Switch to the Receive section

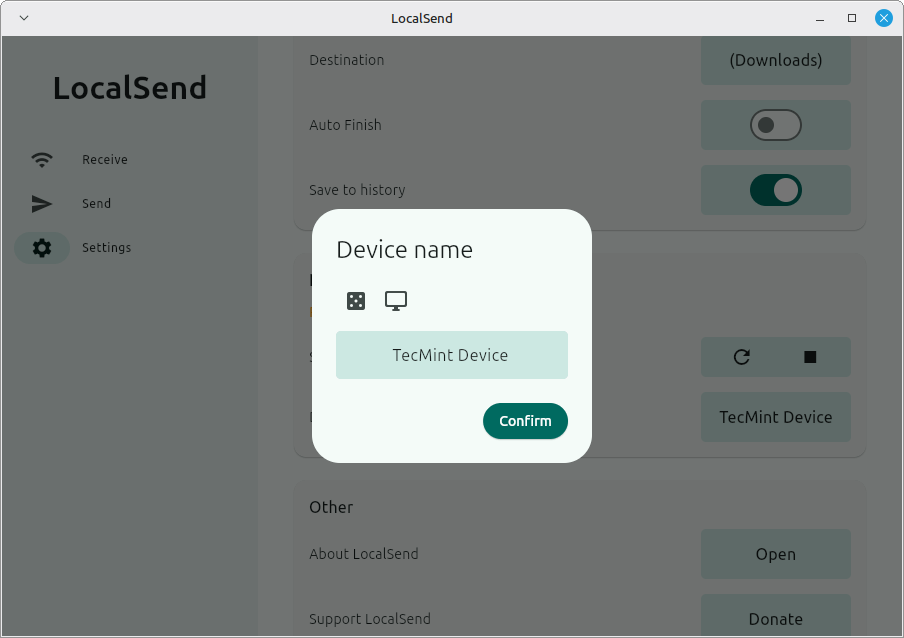[103, 159]
